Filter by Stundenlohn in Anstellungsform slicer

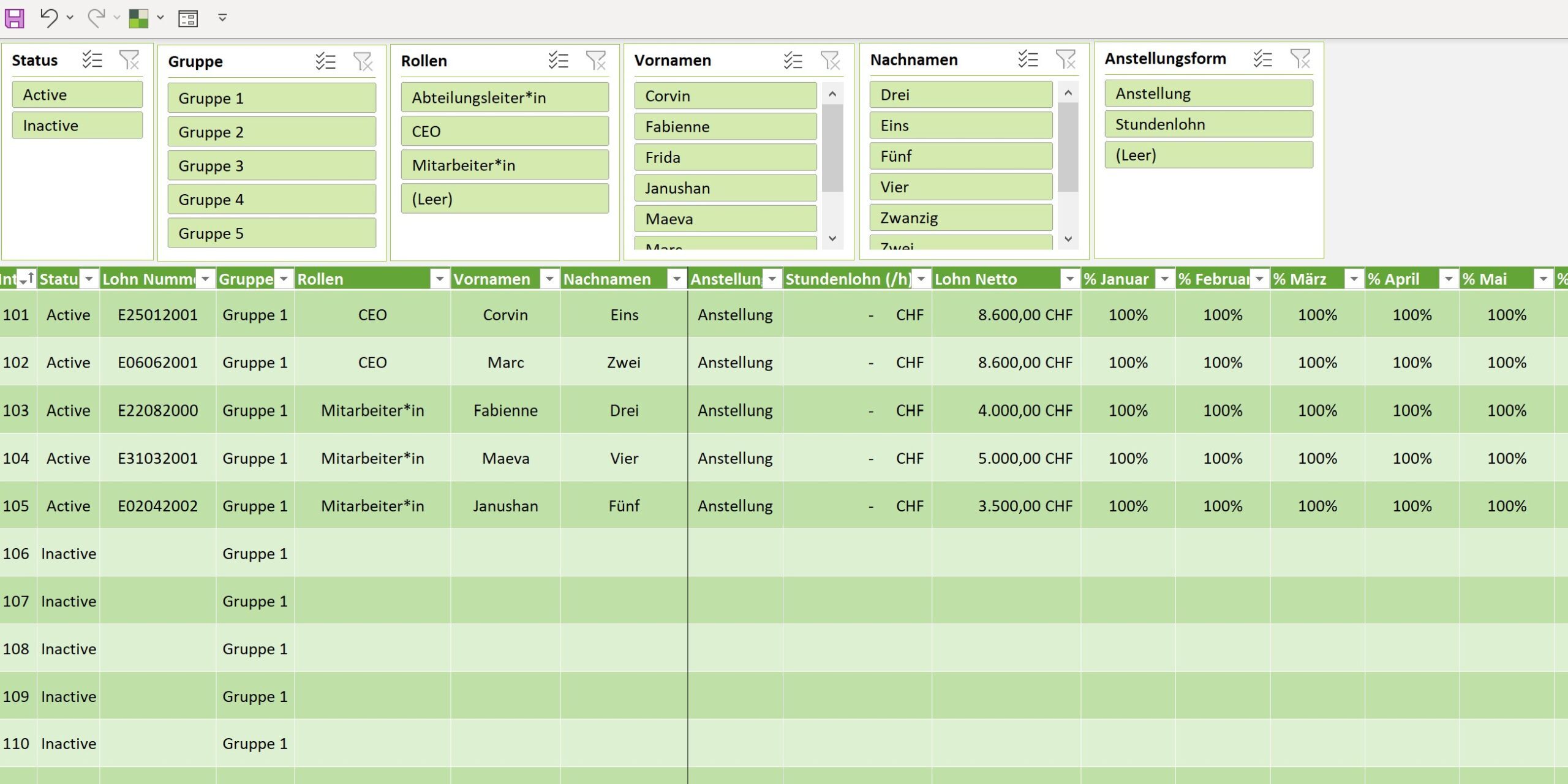tap(1208, 124)
